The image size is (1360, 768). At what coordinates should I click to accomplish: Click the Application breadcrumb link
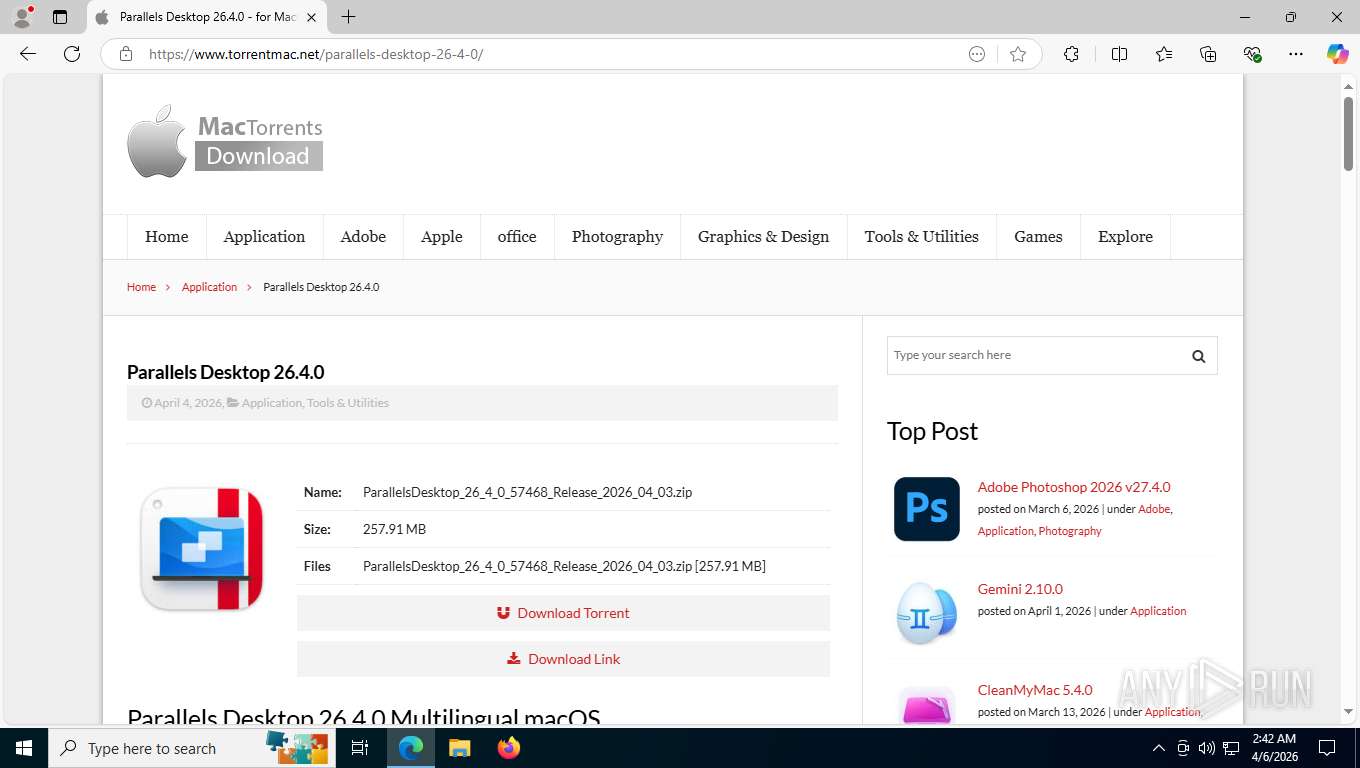[x=209, y=287]
